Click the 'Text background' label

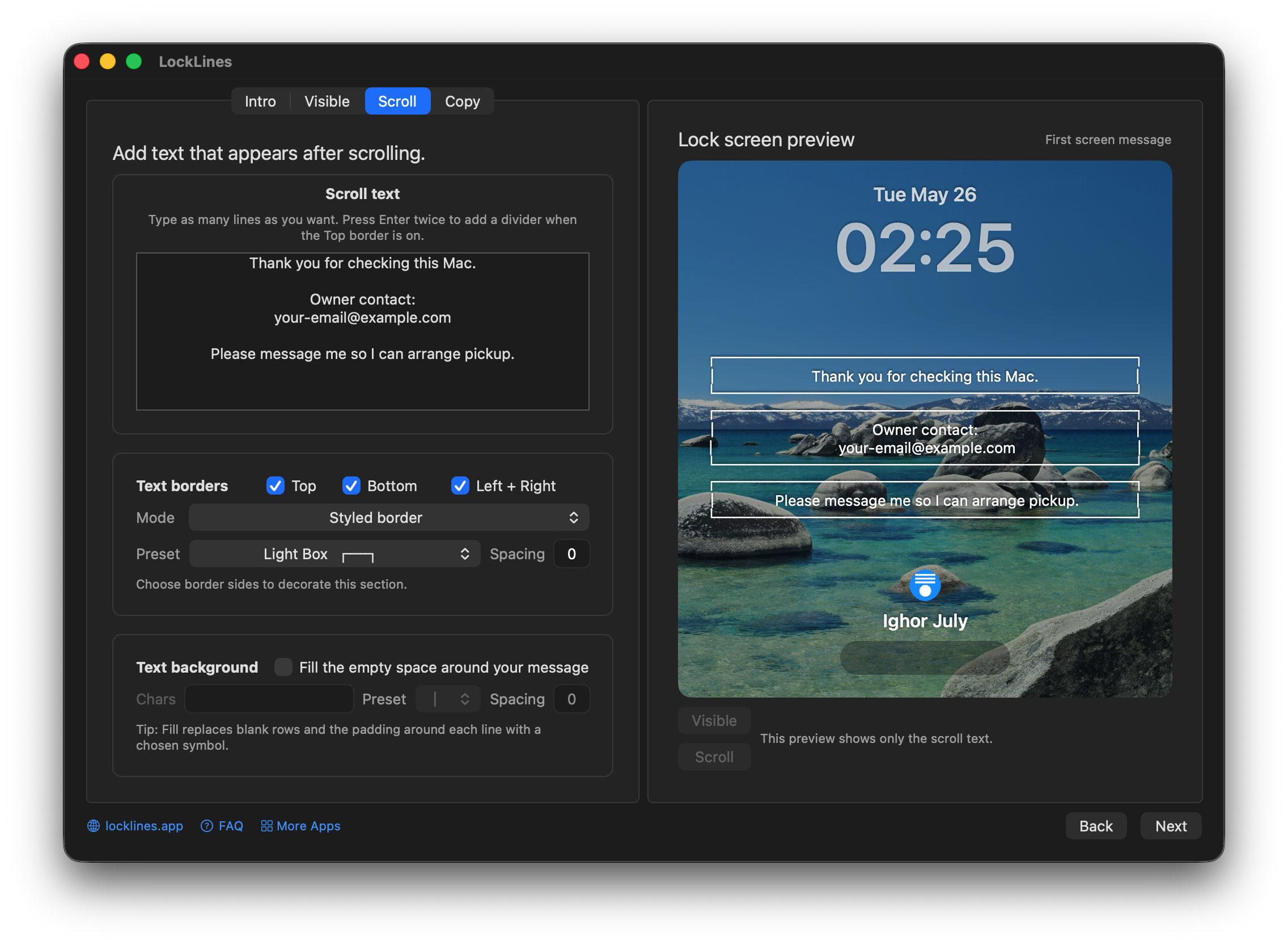(197, 667)
